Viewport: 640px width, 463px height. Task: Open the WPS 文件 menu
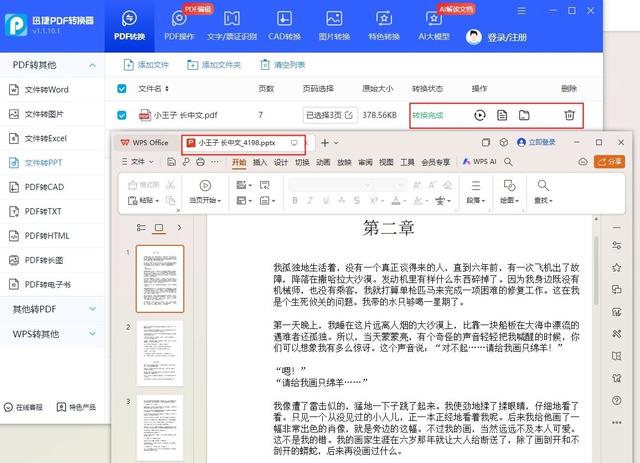pos(138,162)
